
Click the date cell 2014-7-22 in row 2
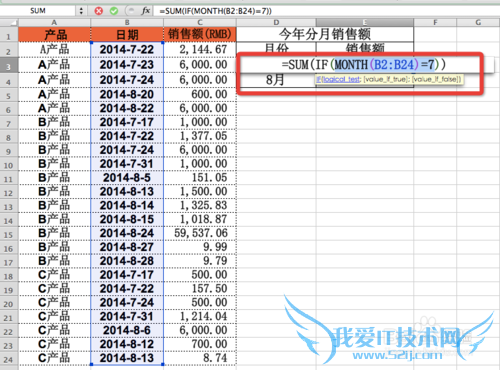coord(127,50)
